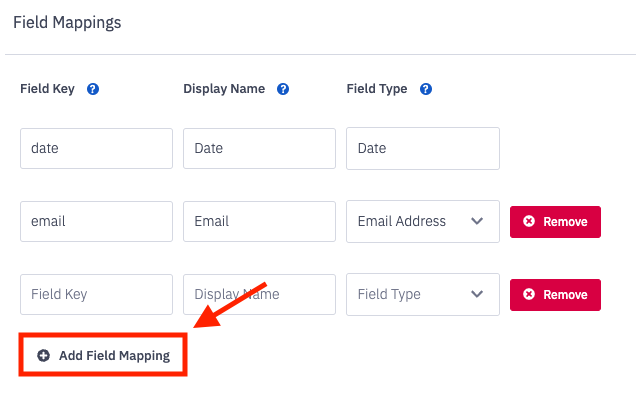Open the Email Address field type dropdown
The width and height of the screenshot is (636, 406).
point(422,221)
